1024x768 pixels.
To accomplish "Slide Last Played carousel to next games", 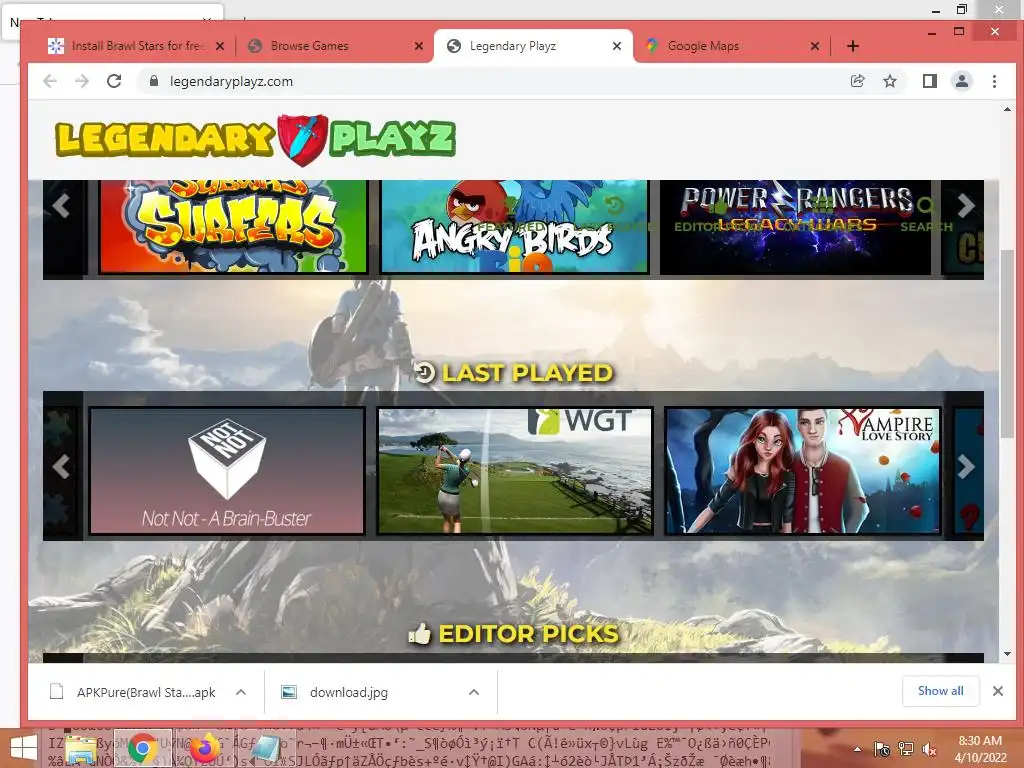I will coord(966,466).
